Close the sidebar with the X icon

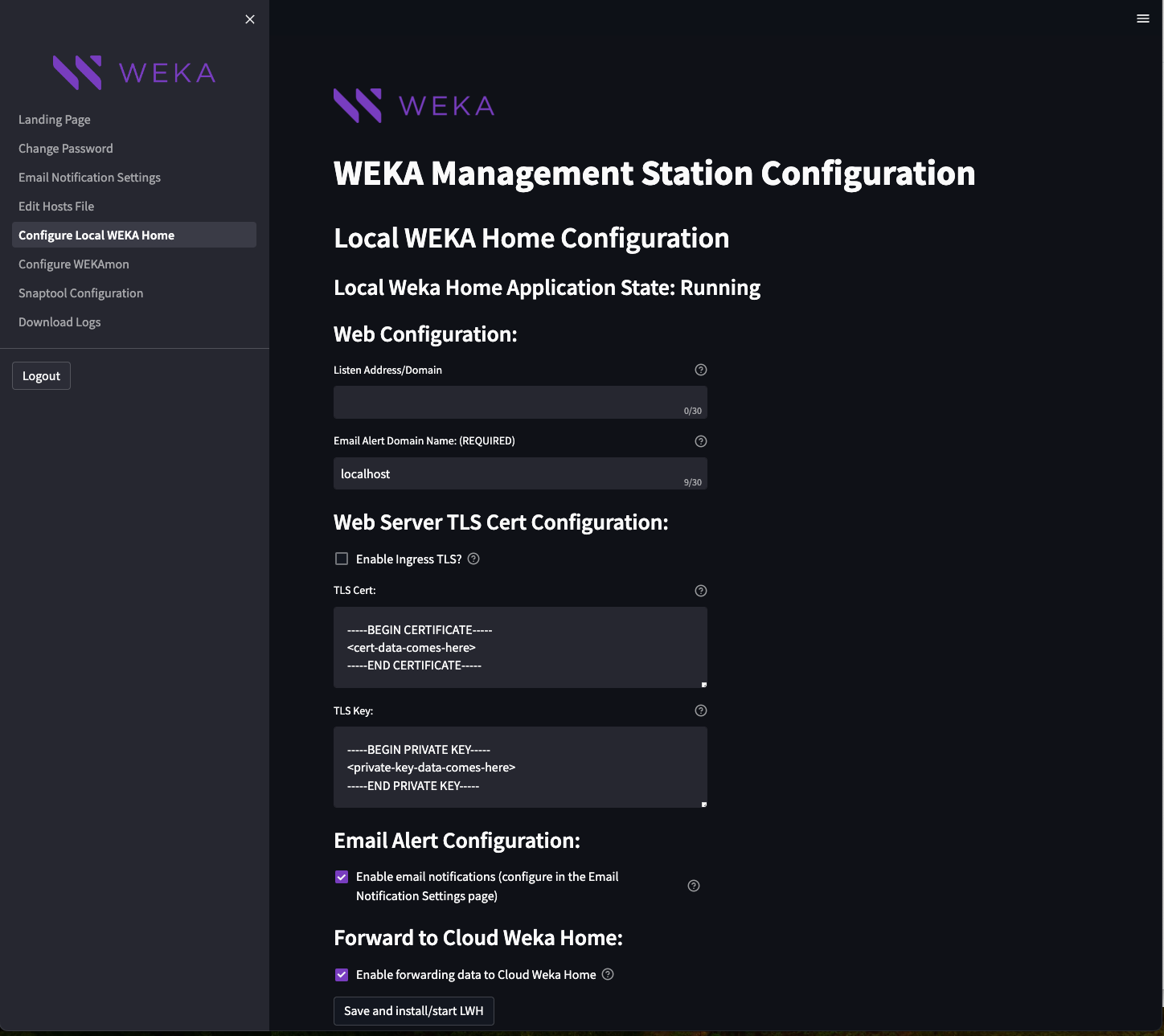(x=250, y=19)
